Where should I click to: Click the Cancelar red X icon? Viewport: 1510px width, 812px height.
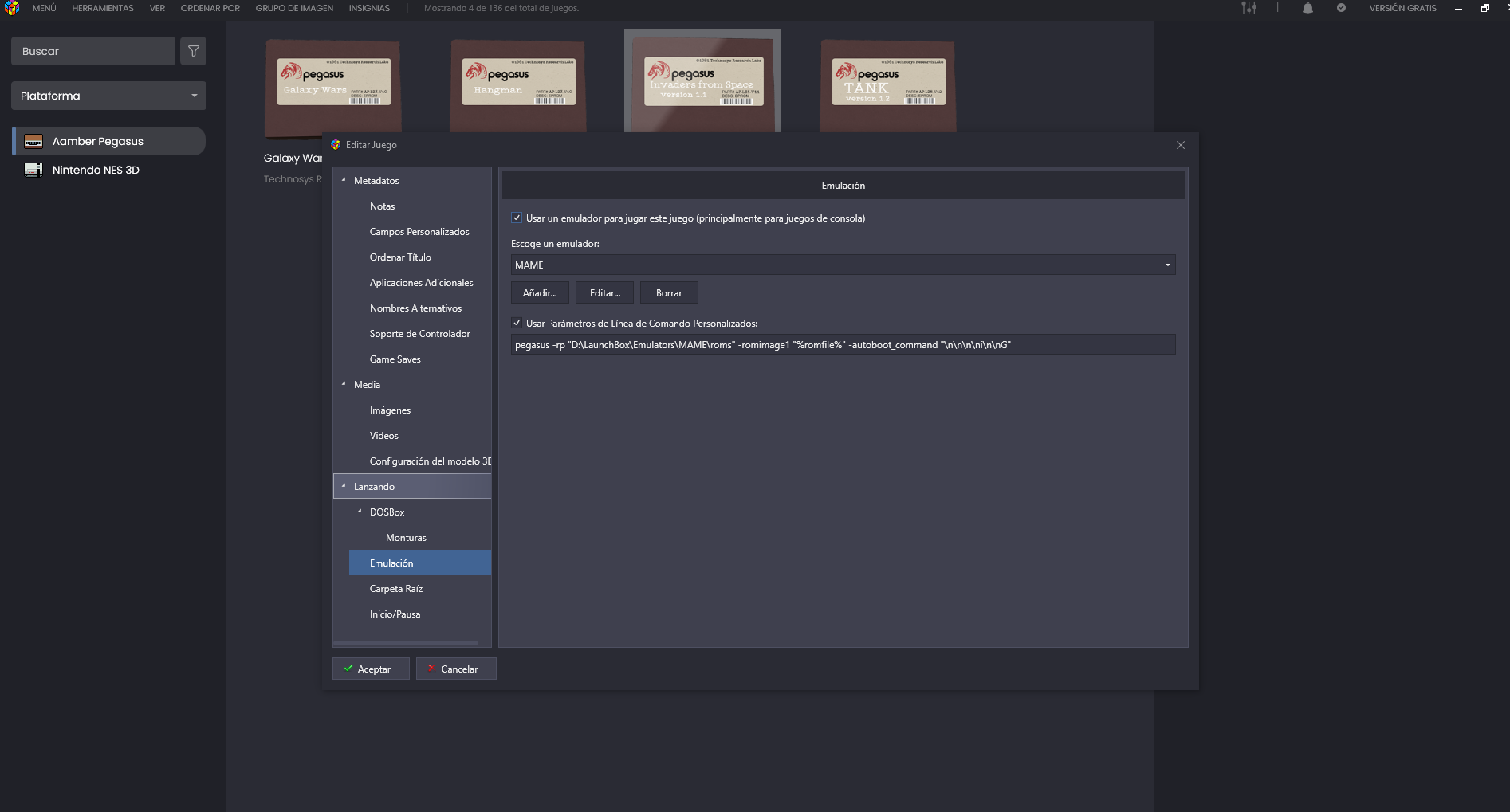(431, 669)
